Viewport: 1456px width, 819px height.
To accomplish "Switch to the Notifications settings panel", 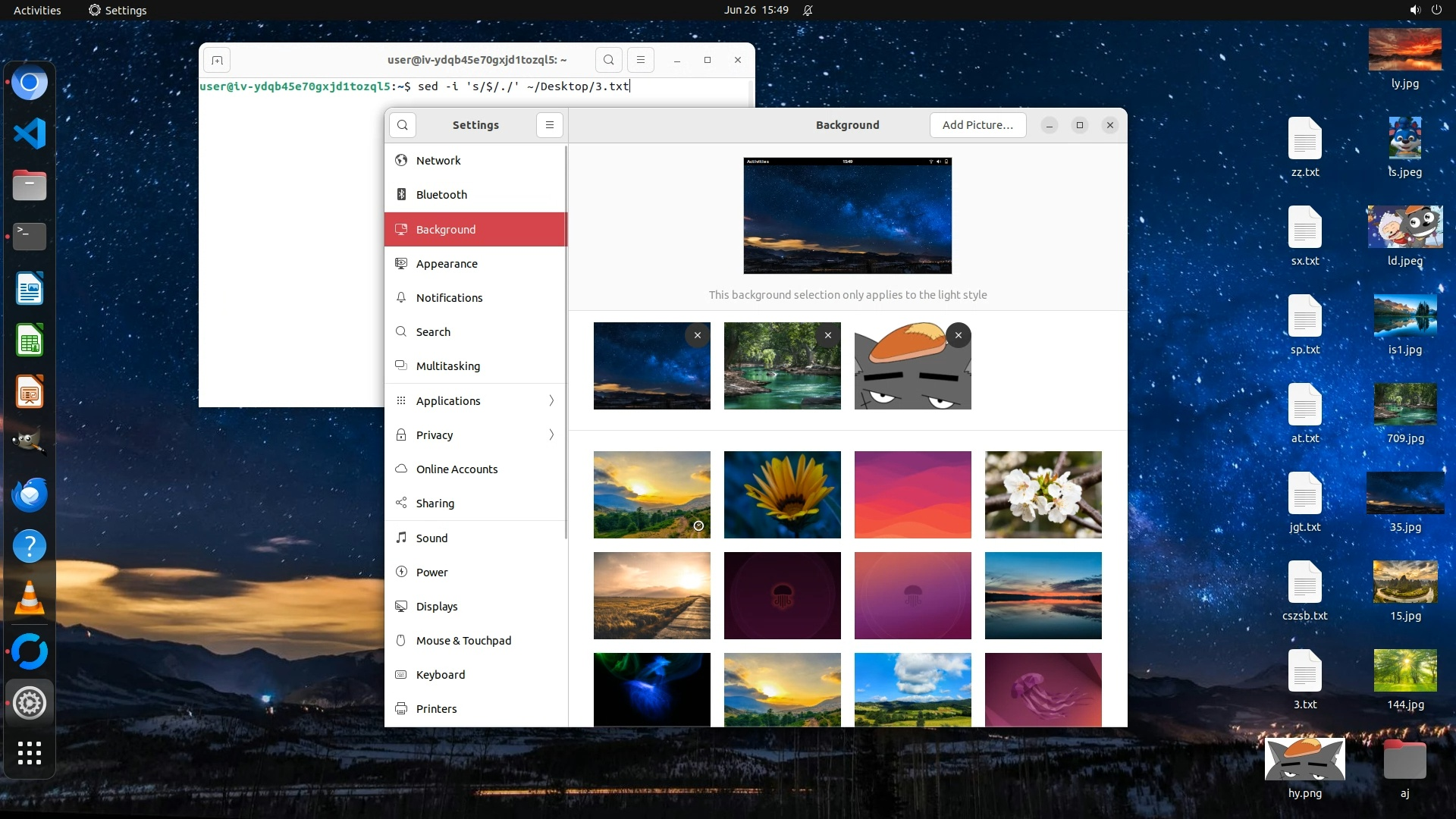I will pos(449,297).
